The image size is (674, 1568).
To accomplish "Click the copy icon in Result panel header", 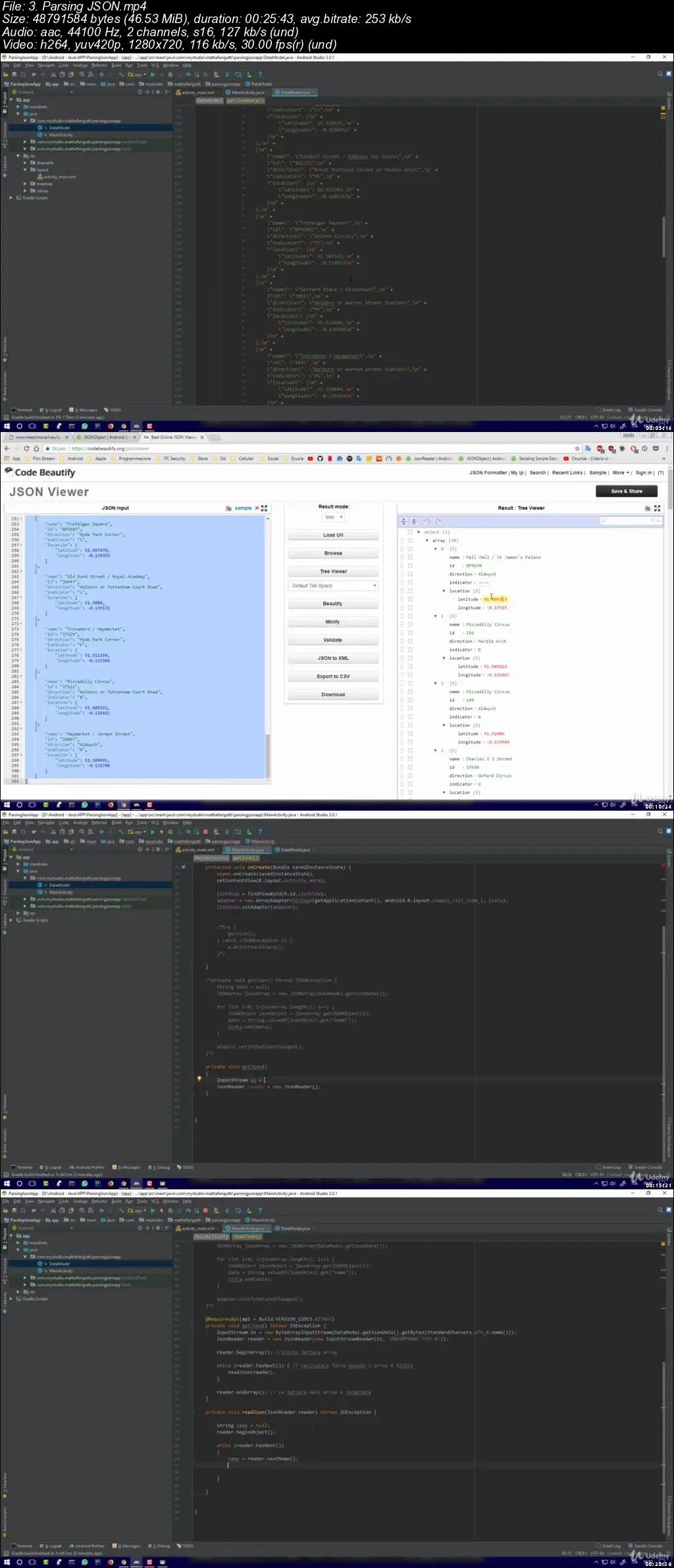I will tap(648, 508).
